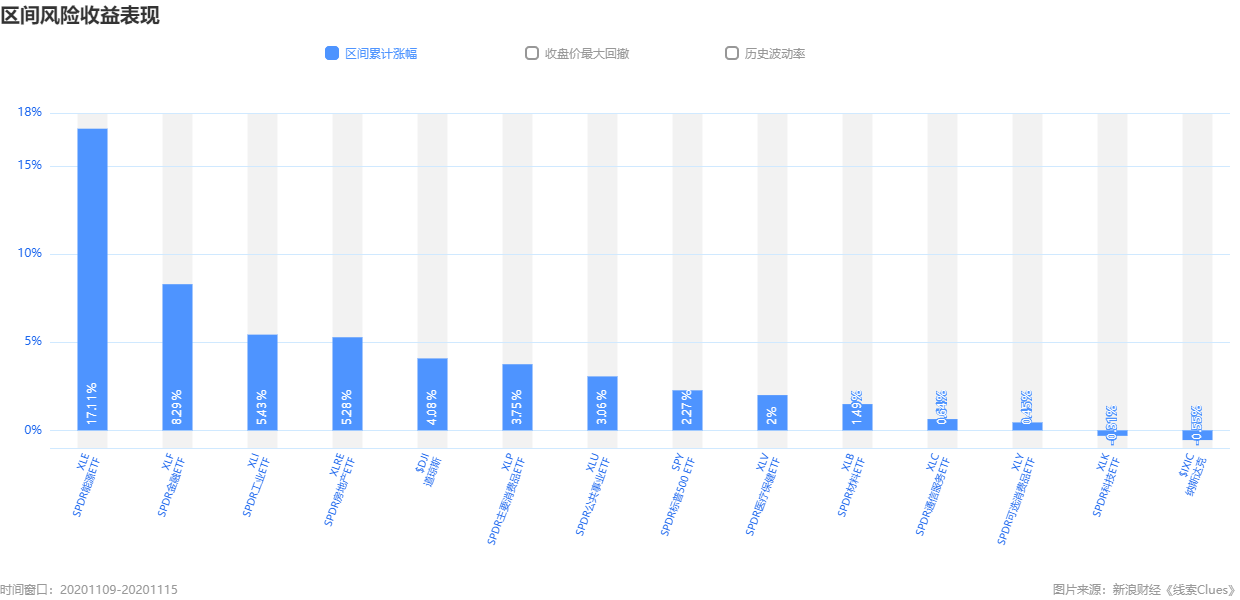The height and width of the screenshot is (600, 1240).
Task: Select the XLV bar with 2%
Action: (x=772, y=413)
